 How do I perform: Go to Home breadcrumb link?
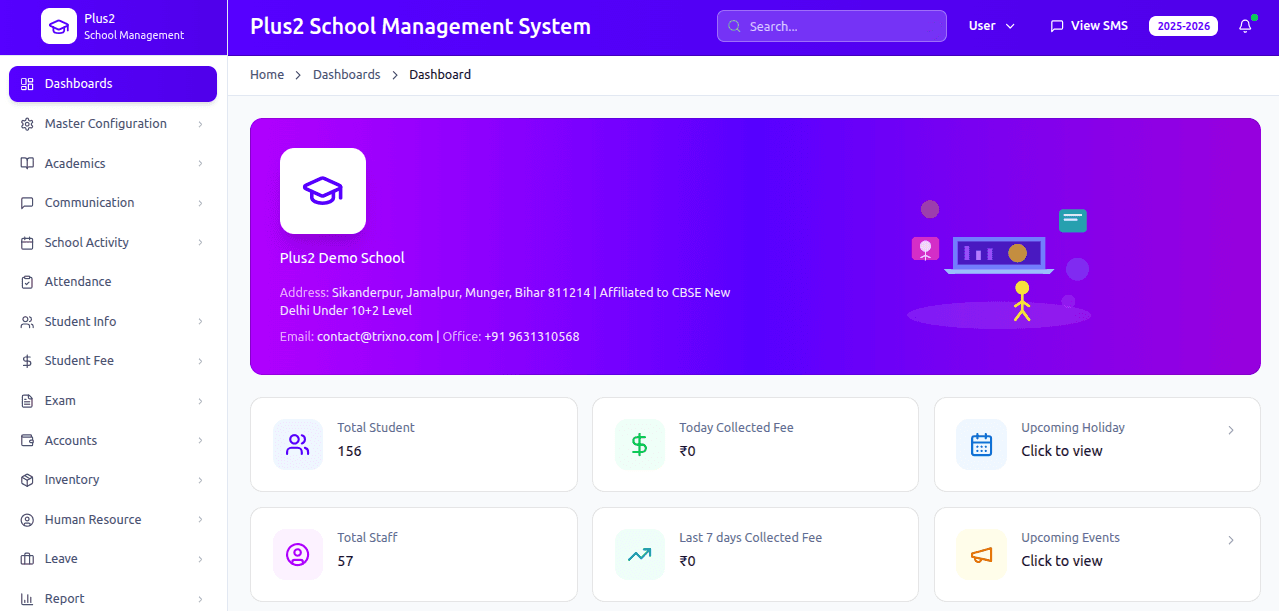(267, 75)
